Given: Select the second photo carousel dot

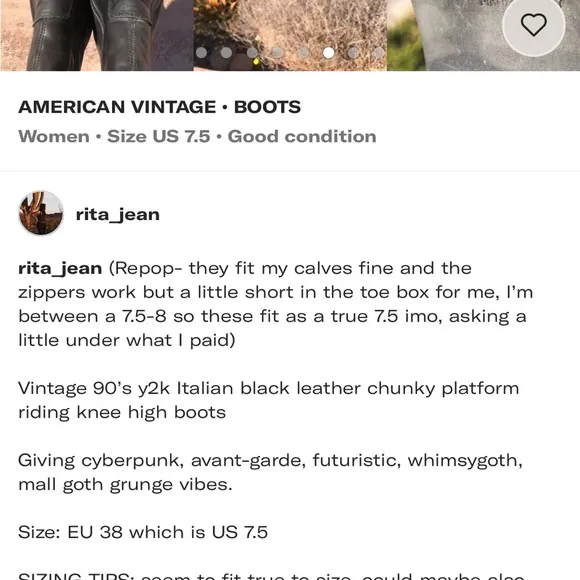Looking at the screenshot, I should (226, 53).
